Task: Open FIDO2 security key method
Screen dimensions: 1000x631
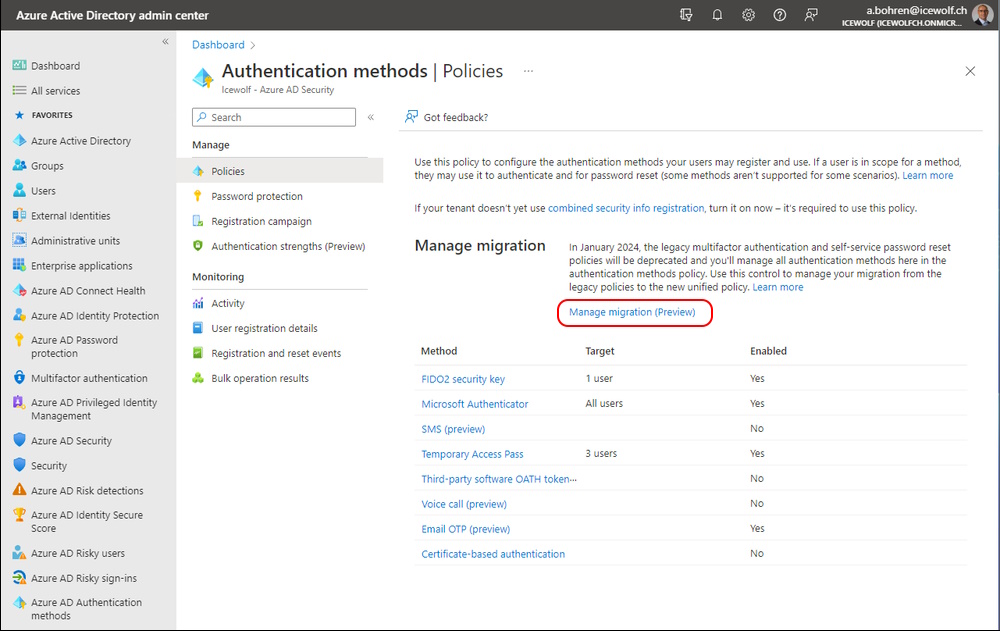Action: (x=463, y=379)
